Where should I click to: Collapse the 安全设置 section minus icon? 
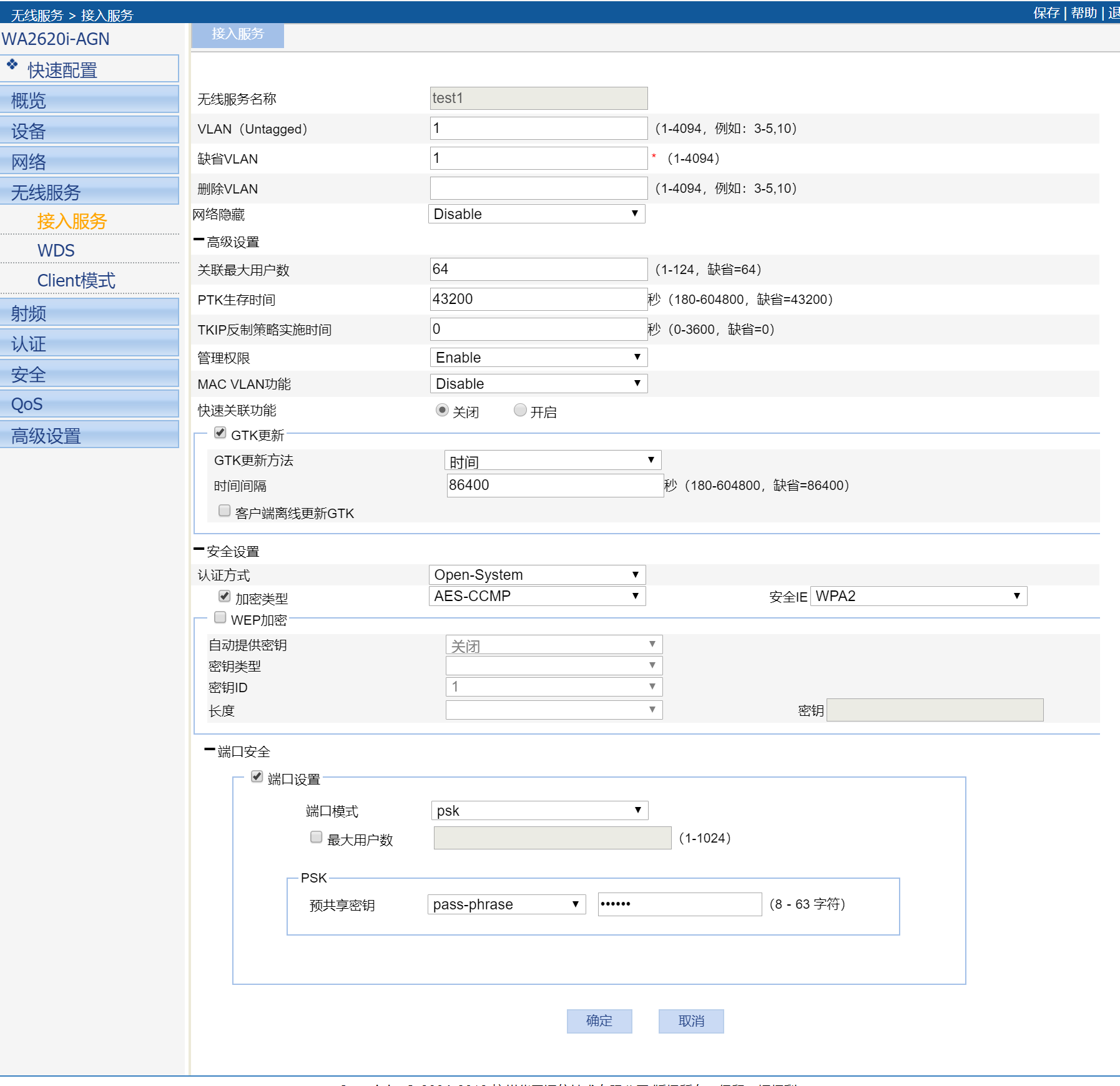(199, 549)
